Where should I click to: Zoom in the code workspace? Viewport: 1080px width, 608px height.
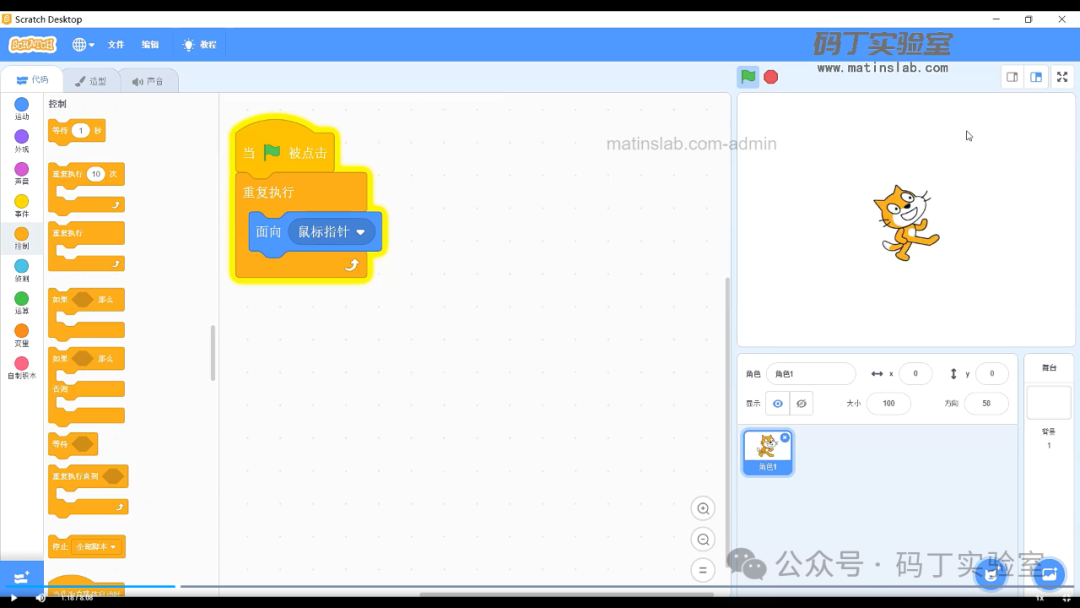703,509
